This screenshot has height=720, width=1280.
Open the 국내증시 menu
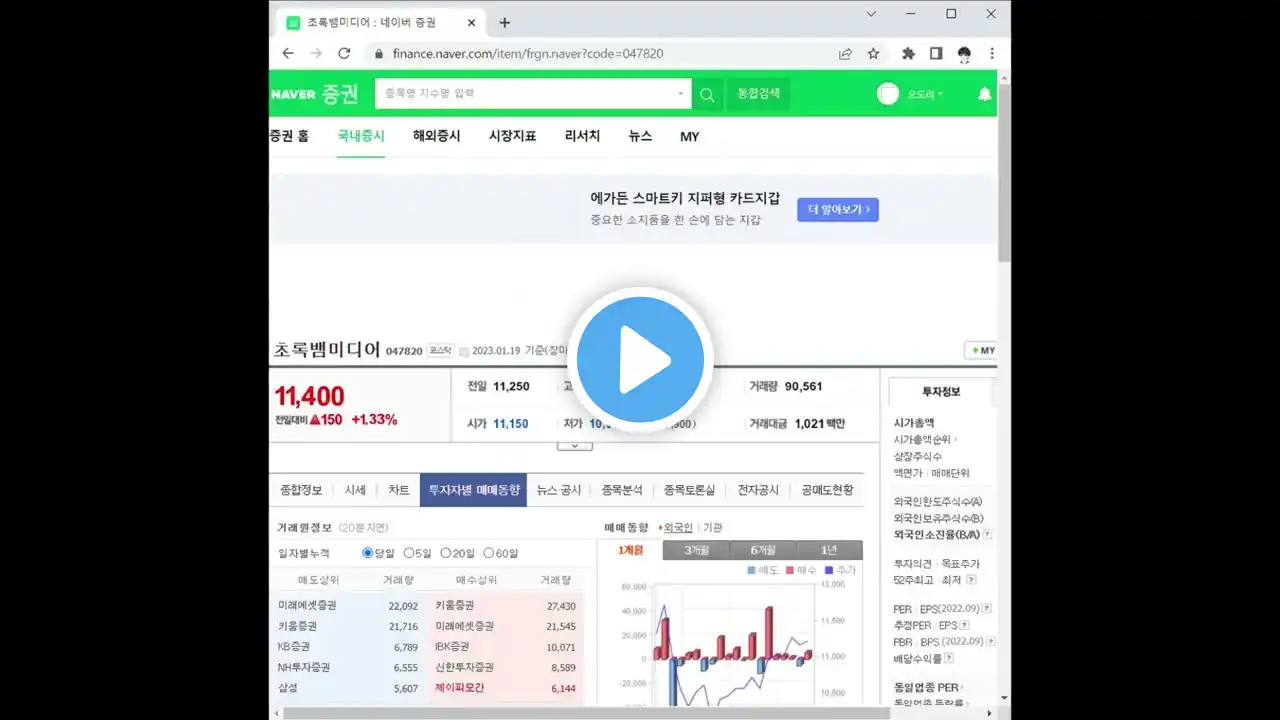pyautogui.click(x=361, y=136)
